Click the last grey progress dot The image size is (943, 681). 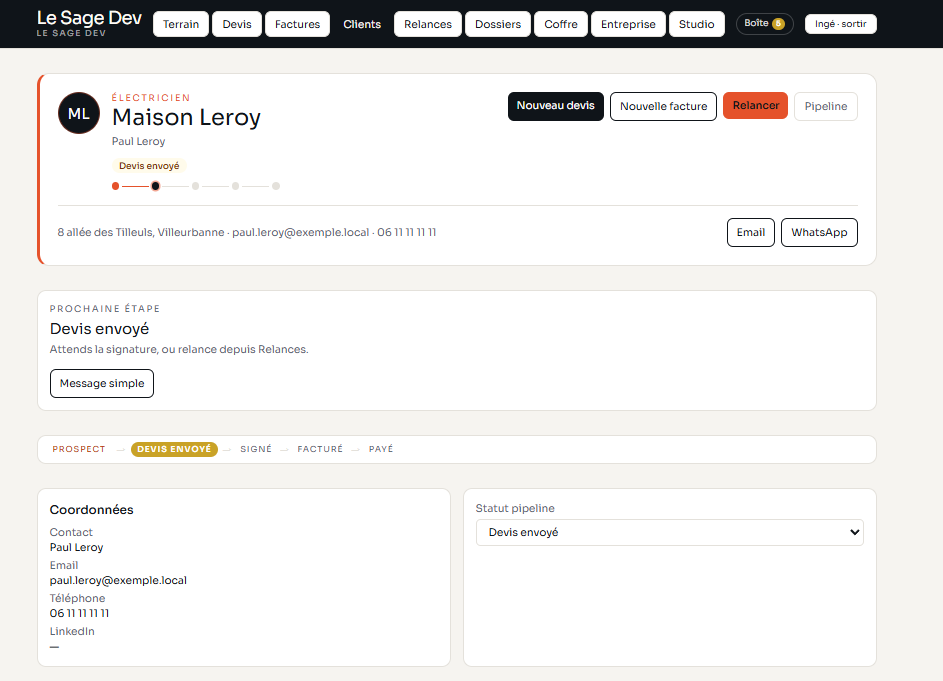point(275,186)
